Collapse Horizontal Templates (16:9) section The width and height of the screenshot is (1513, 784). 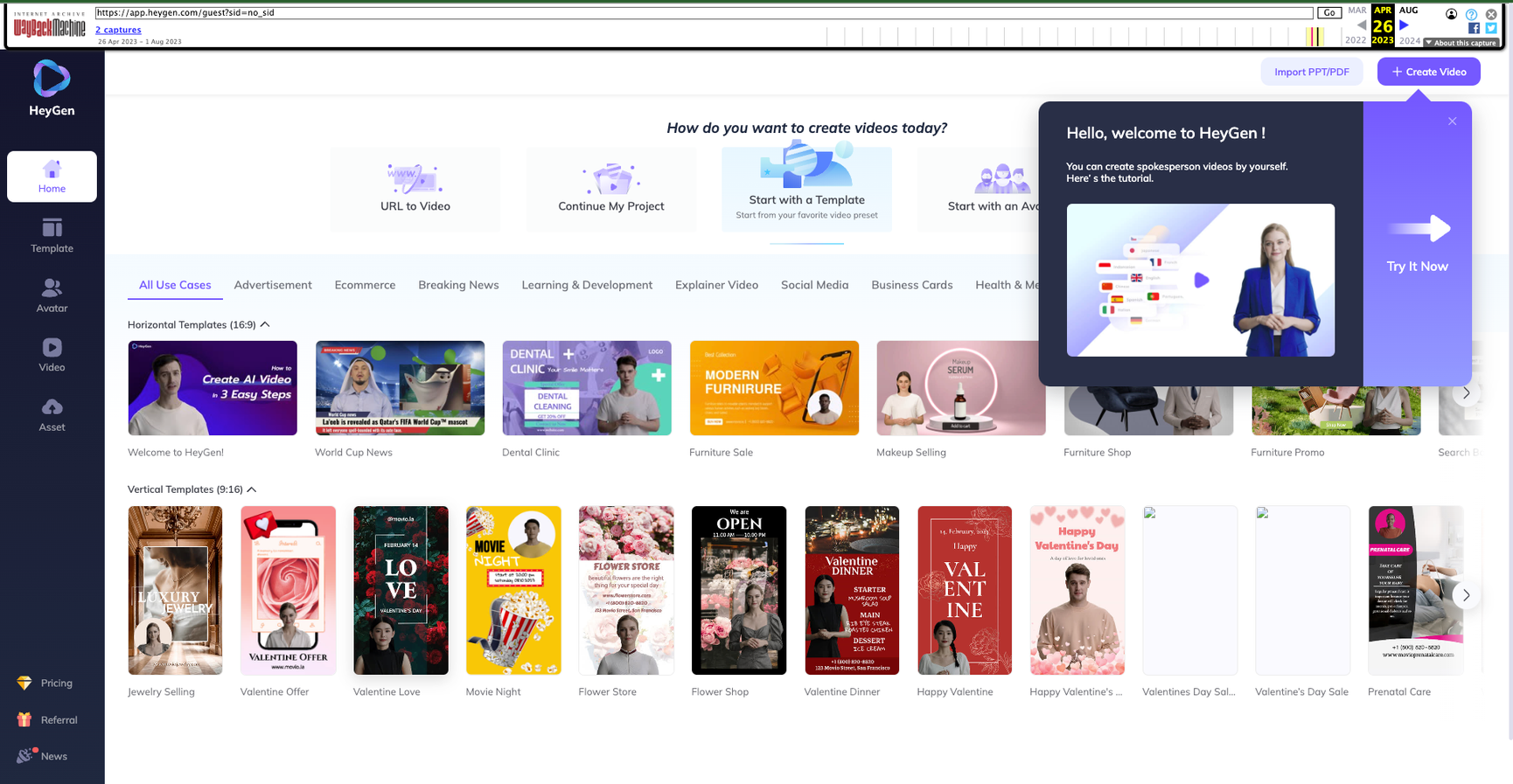(265, 324)
